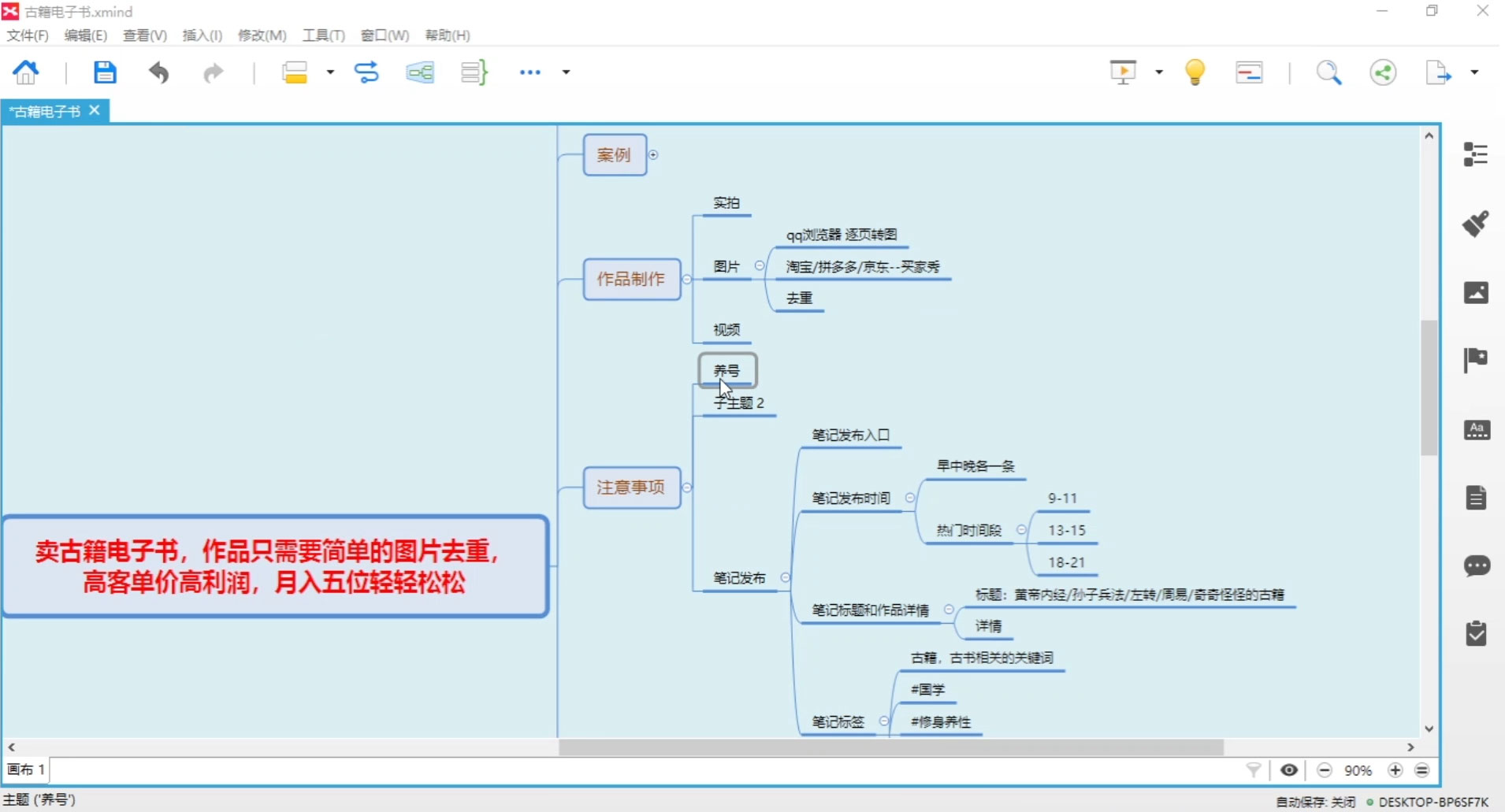Zoom out with the minus control
The width and height of the screenshot is (1505, 812).
pyautogui.click(x=1325, y=770)
